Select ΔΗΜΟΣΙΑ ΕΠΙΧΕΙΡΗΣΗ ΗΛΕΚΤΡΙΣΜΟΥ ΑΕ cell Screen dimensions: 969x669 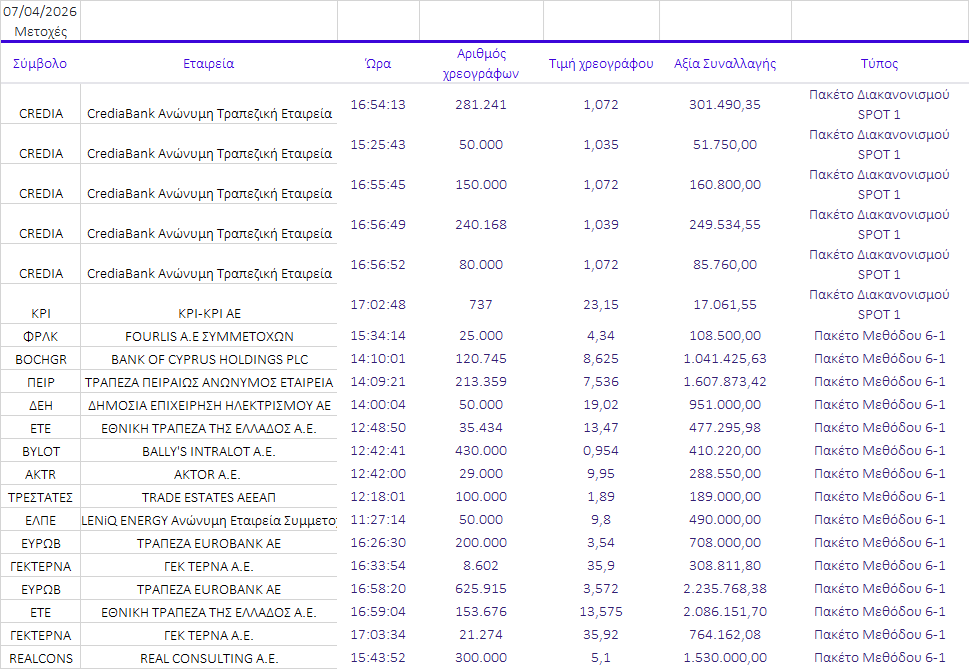coord(209,406)
